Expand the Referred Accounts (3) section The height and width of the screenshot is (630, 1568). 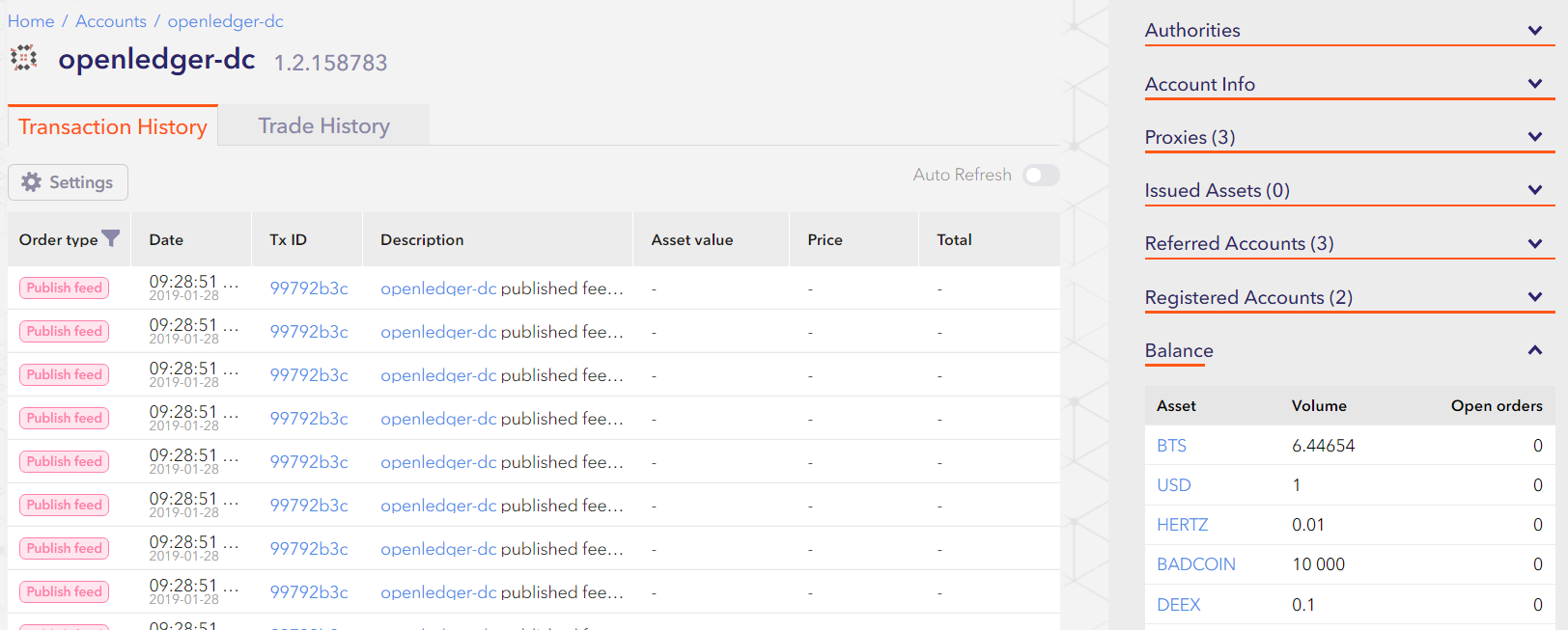1350,244
